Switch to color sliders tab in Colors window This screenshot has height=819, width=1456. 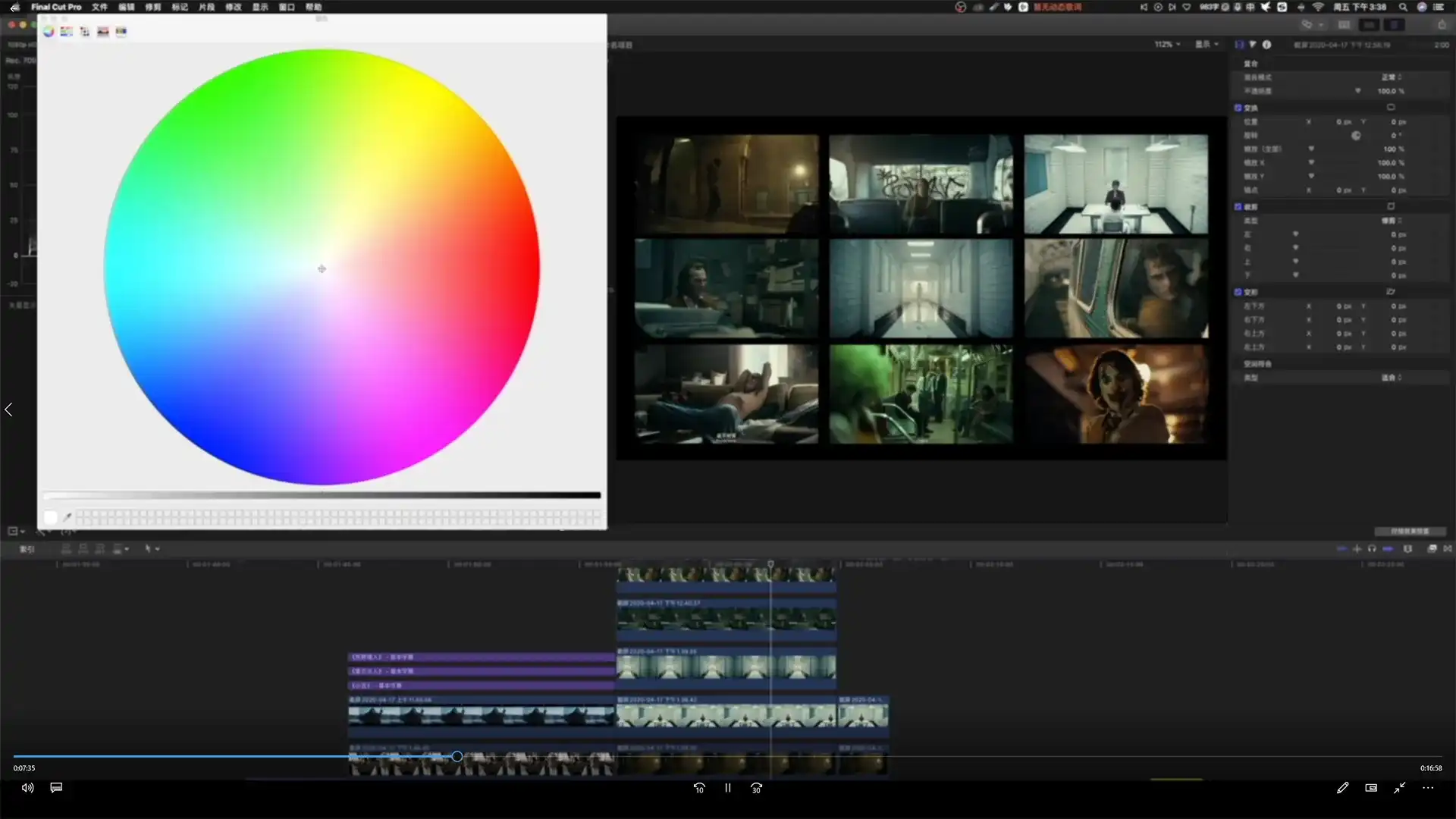point(67,32)
